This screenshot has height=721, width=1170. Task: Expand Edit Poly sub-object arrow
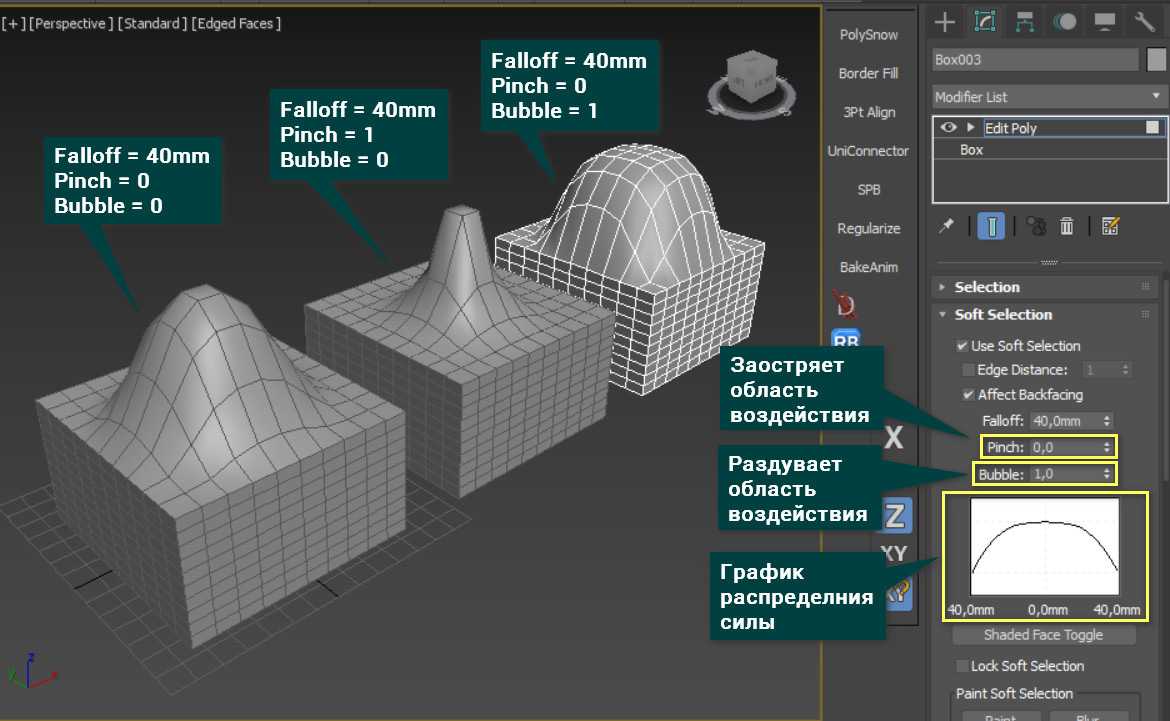[969, 128]
